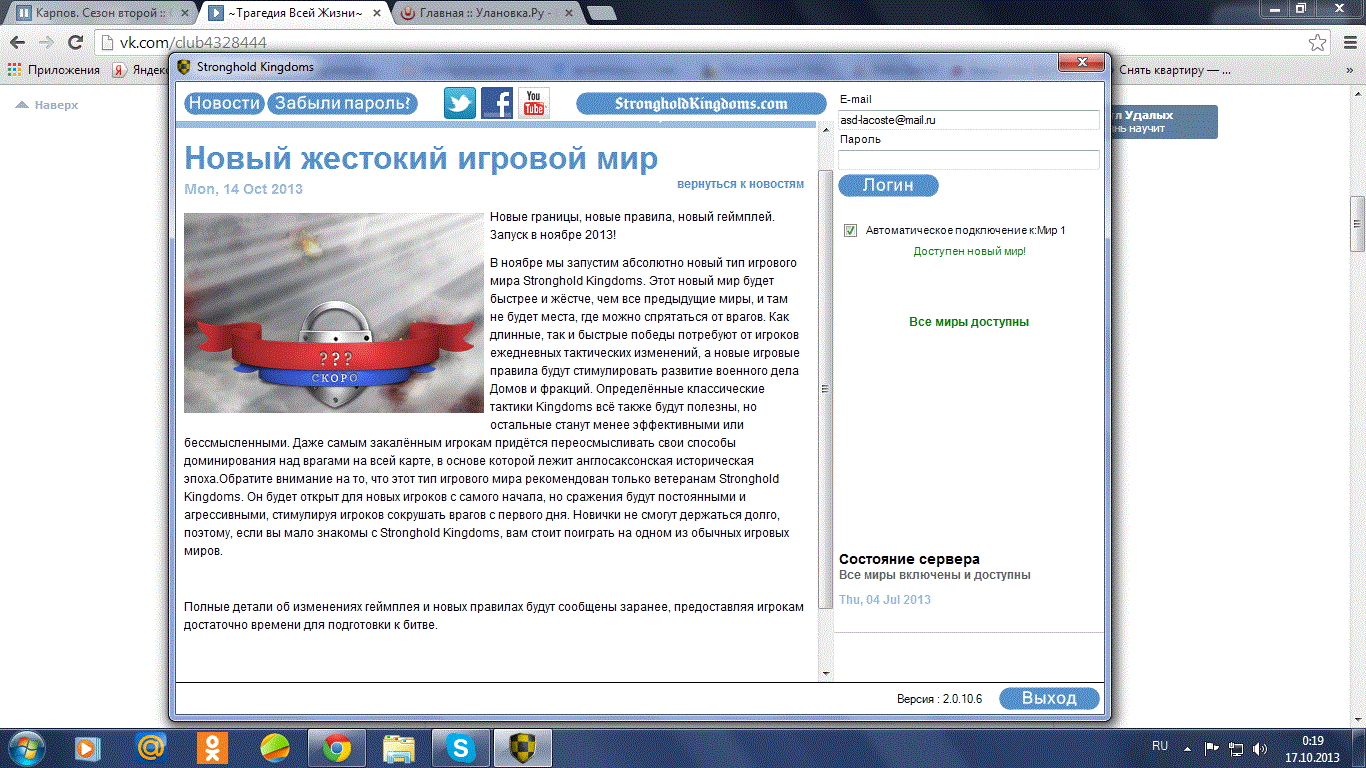Switch to Stronghold Kingdoms taskbar icon
This screenshot has height=768, width=1366.
pyautogui.click(x=523, y=747)
